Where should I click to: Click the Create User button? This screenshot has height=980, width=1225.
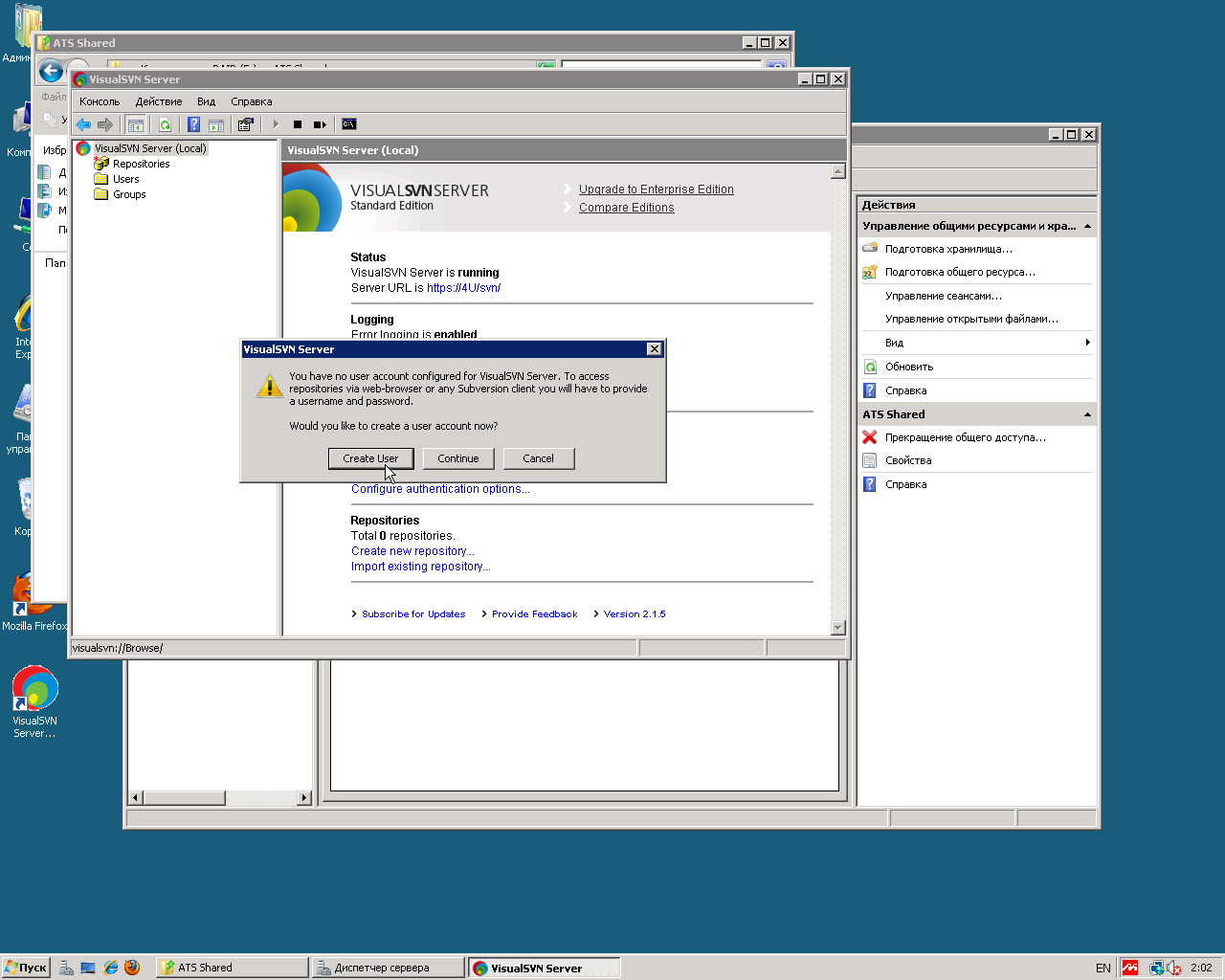[370, 458]
